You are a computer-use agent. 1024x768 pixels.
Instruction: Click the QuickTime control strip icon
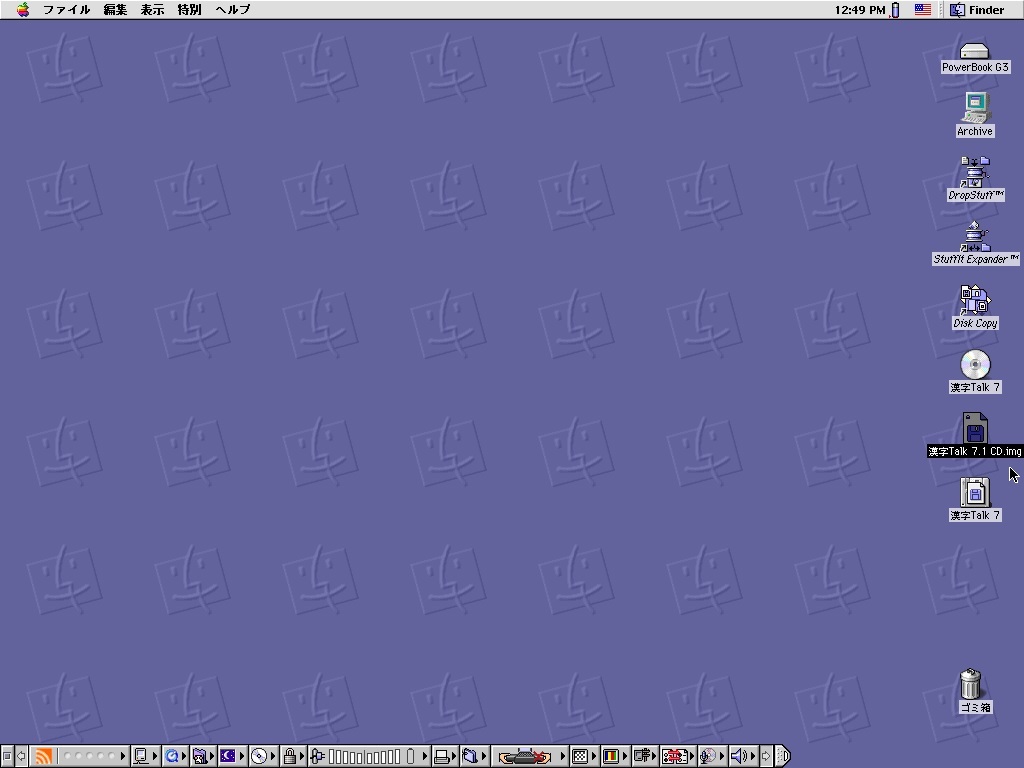click(x=172, y=756)
